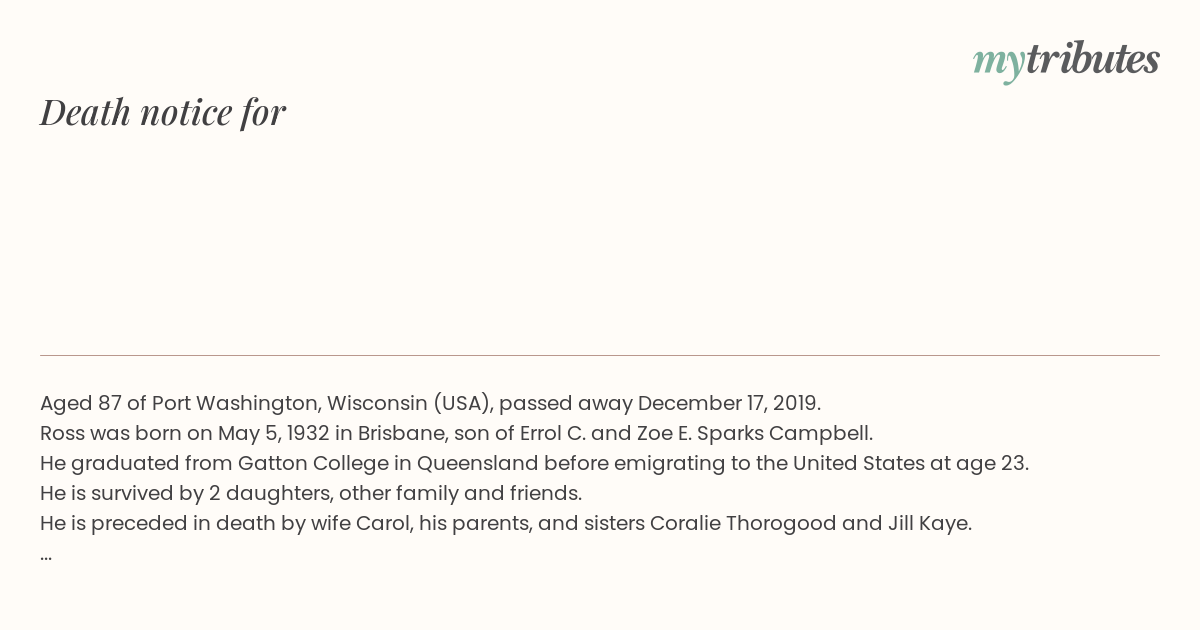Click the trailing ellipsis to read more
The image size is (1200, 630).
click(46, 555)
